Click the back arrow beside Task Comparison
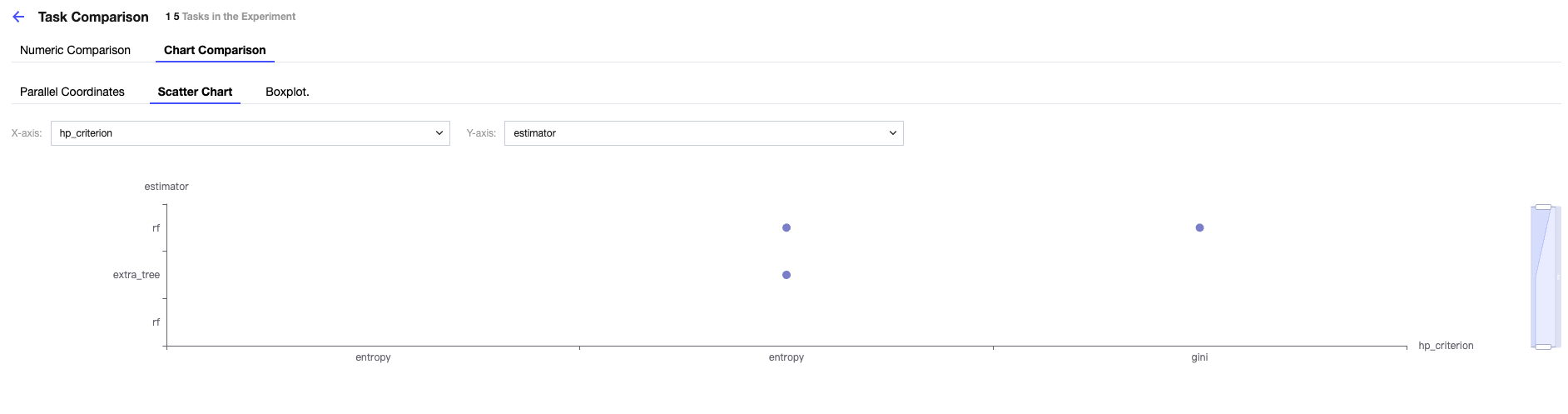Screen dimensions: 1568x414 pos(18,17)
